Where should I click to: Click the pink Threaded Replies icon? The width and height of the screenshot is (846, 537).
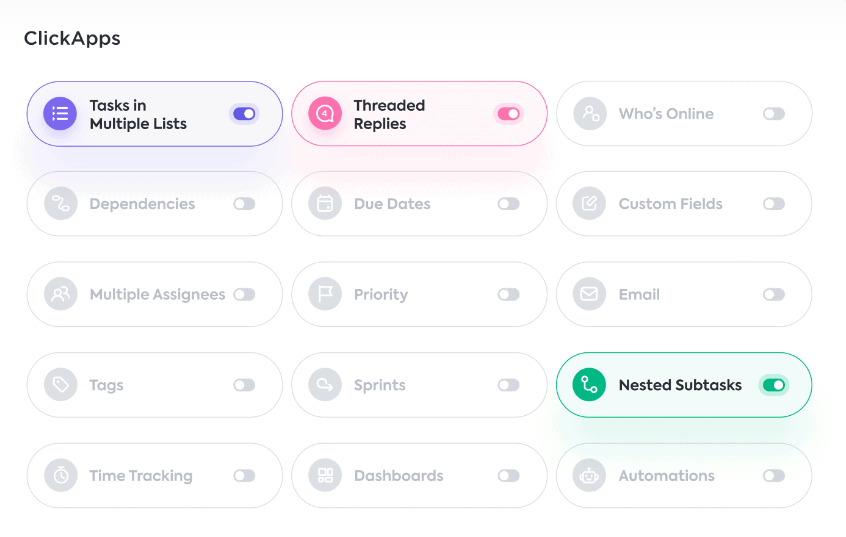pyautogui.click(x=325, y=114)
